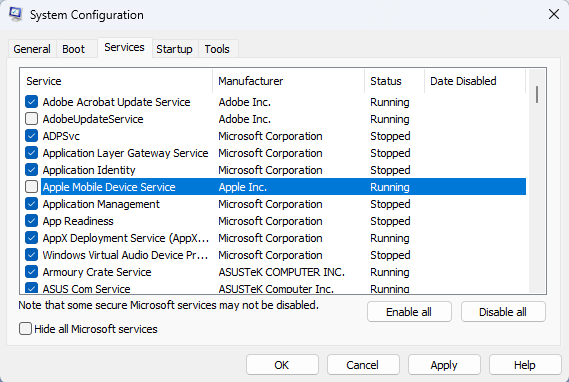Close the System Configuration window

click(x=554, y=15)
